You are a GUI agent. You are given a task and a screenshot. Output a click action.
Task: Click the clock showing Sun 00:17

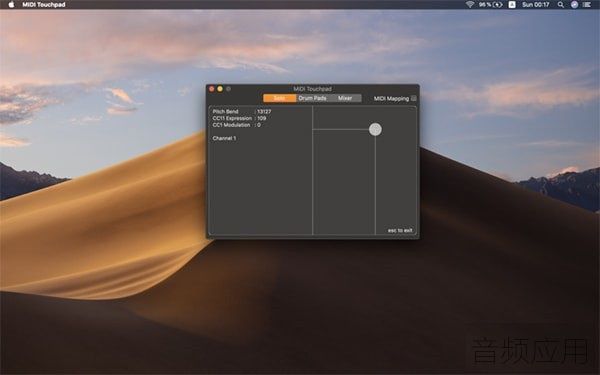[x=536, y=5]
